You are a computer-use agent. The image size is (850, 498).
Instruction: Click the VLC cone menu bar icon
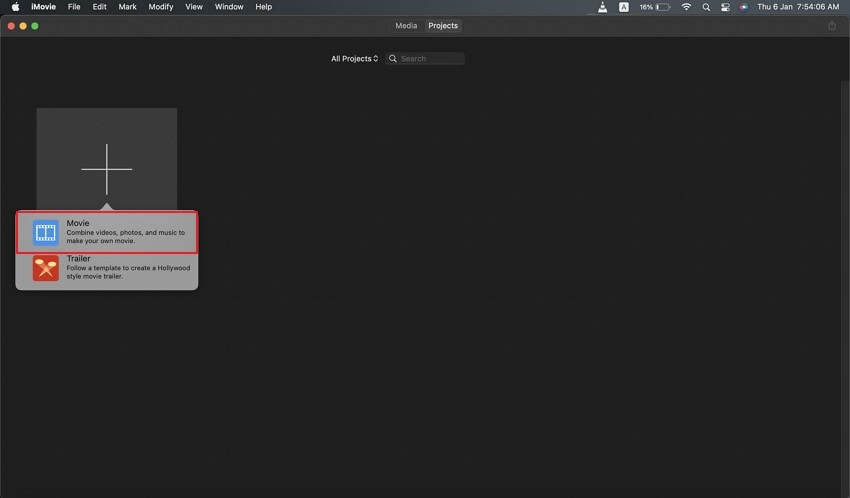(602, 7)
